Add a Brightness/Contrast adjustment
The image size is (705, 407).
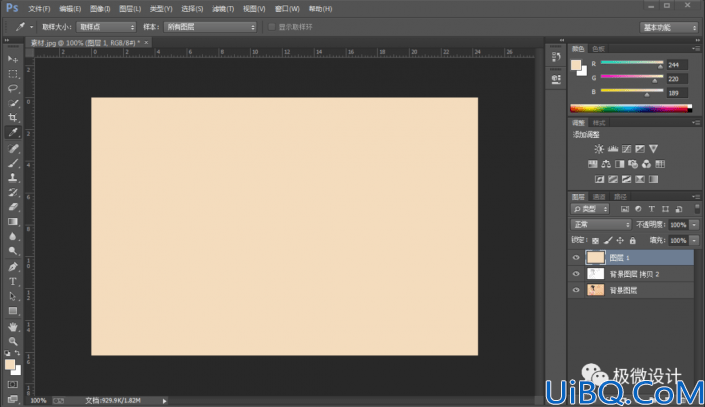click(x=599, y=149)
